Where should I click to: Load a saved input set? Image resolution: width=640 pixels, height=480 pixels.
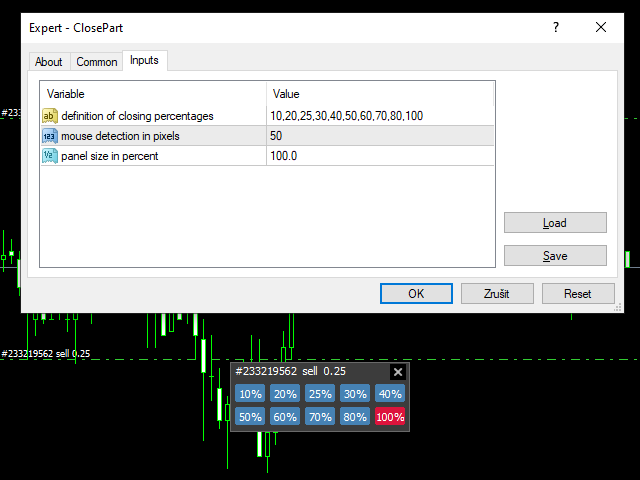555,222
